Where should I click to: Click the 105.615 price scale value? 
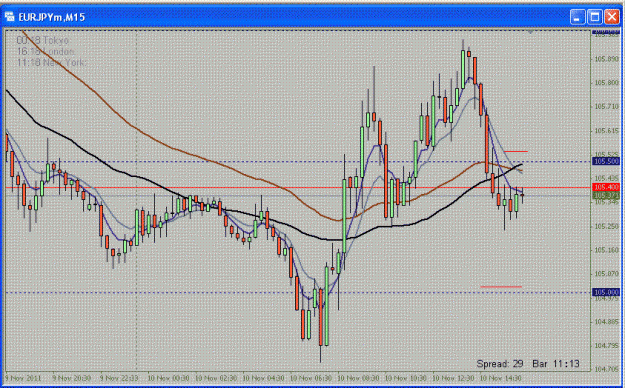[607, 131]
